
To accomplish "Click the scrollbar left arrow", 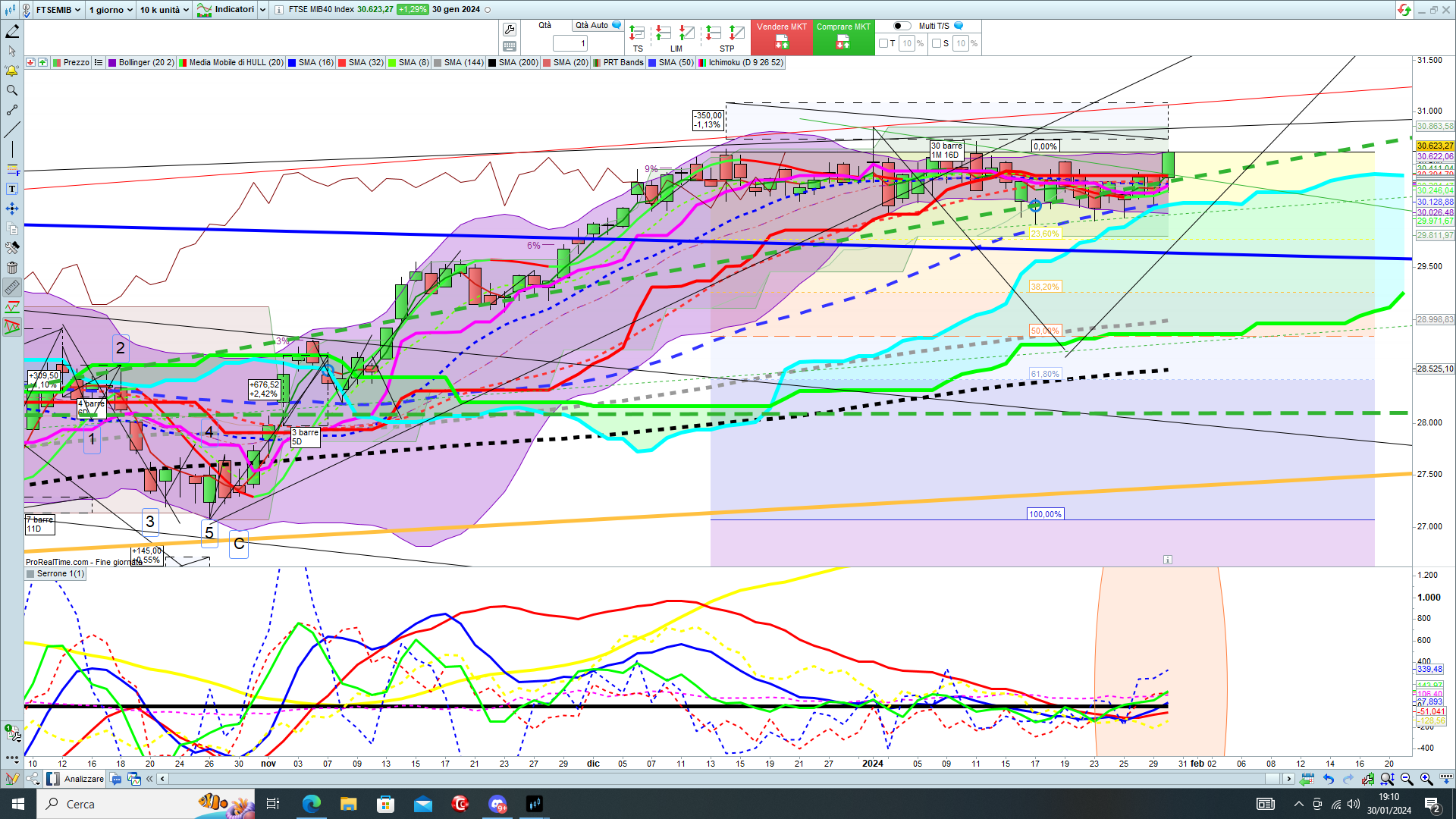I will pos(162,779).
